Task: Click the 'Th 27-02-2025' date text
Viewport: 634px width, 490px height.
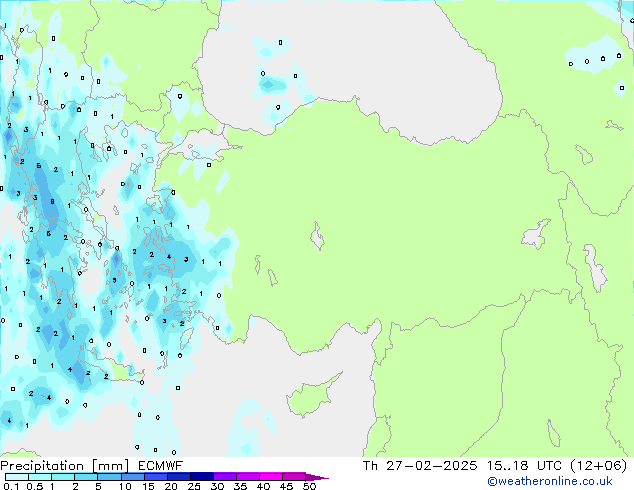Action: (x=420, y=466)
